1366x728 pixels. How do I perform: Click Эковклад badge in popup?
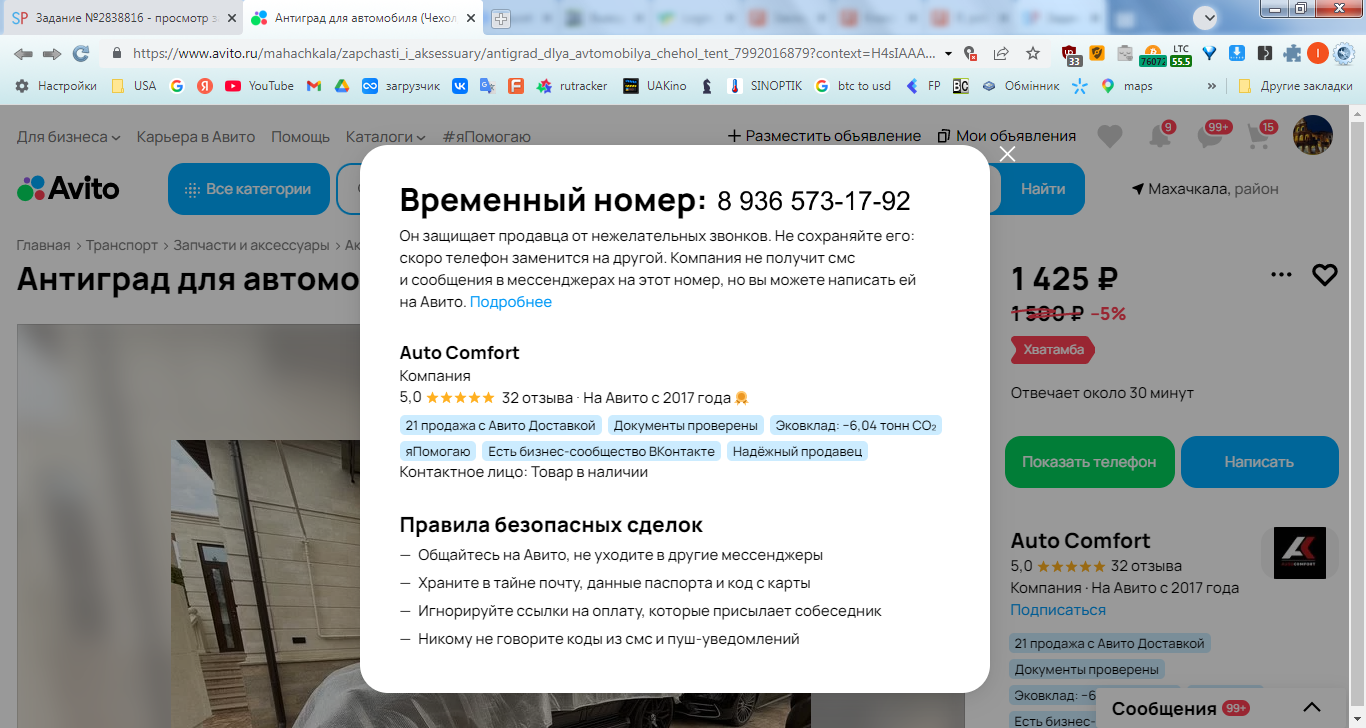pos(856,425)
